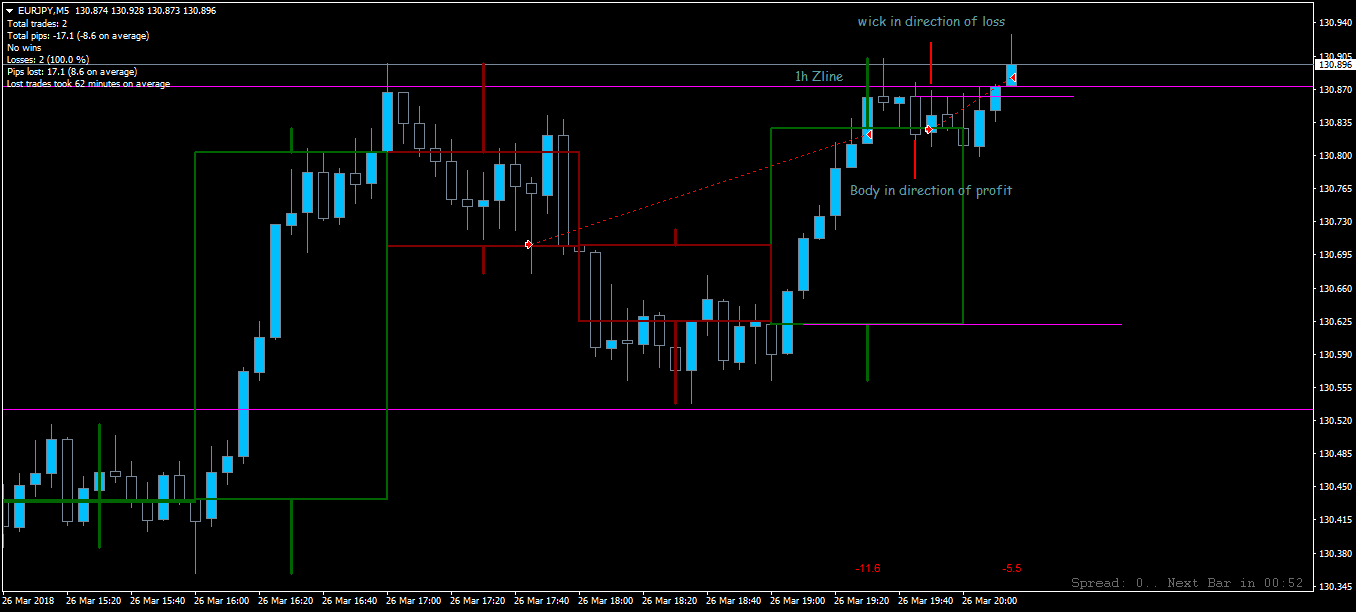The width and height of the screenshot is (1356, 612).
Task: Click the -11.6 pips result label
Action: (868, 568)
